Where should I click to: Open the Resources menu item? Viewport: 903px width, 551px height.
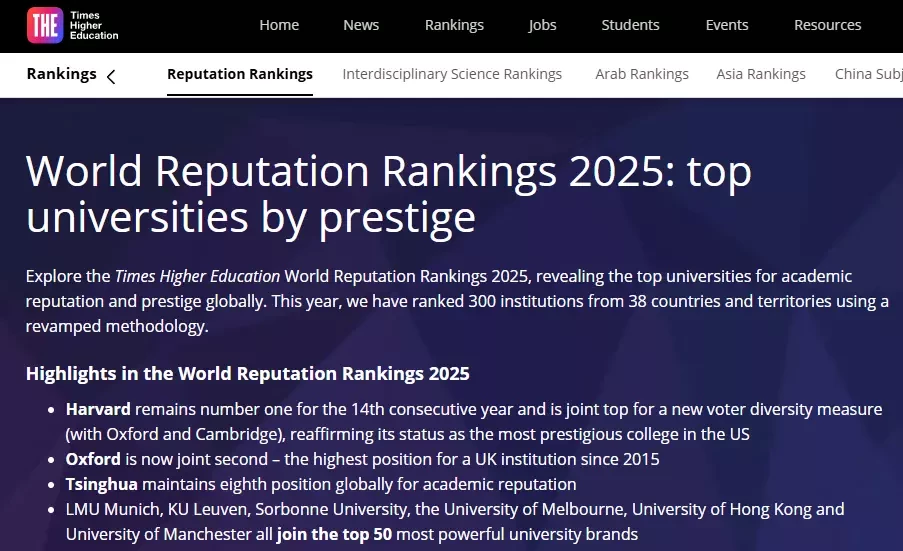828,25
